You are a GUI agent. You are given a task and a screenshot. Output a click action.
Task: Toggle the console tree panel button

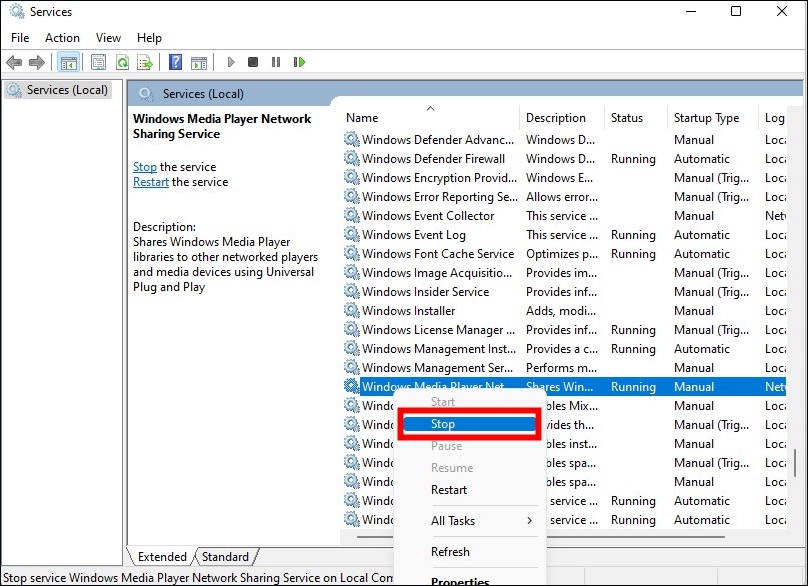[x=68, y=62]
